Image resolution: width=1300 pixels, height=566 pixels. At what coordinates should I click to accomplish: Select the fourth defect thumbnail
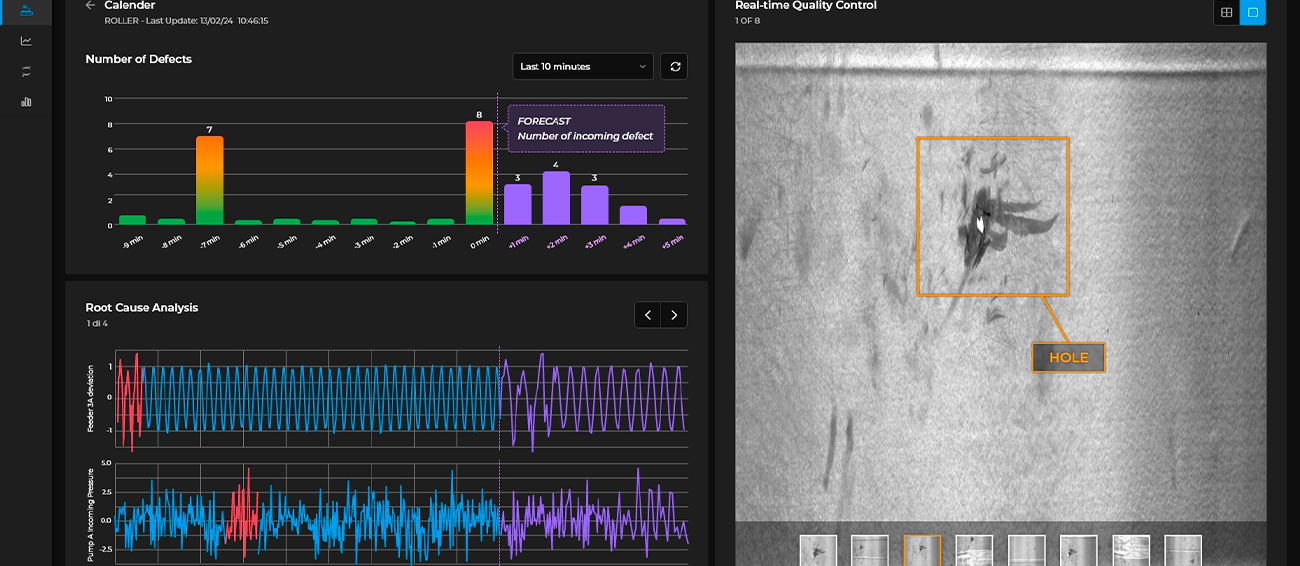coord(974,551)
